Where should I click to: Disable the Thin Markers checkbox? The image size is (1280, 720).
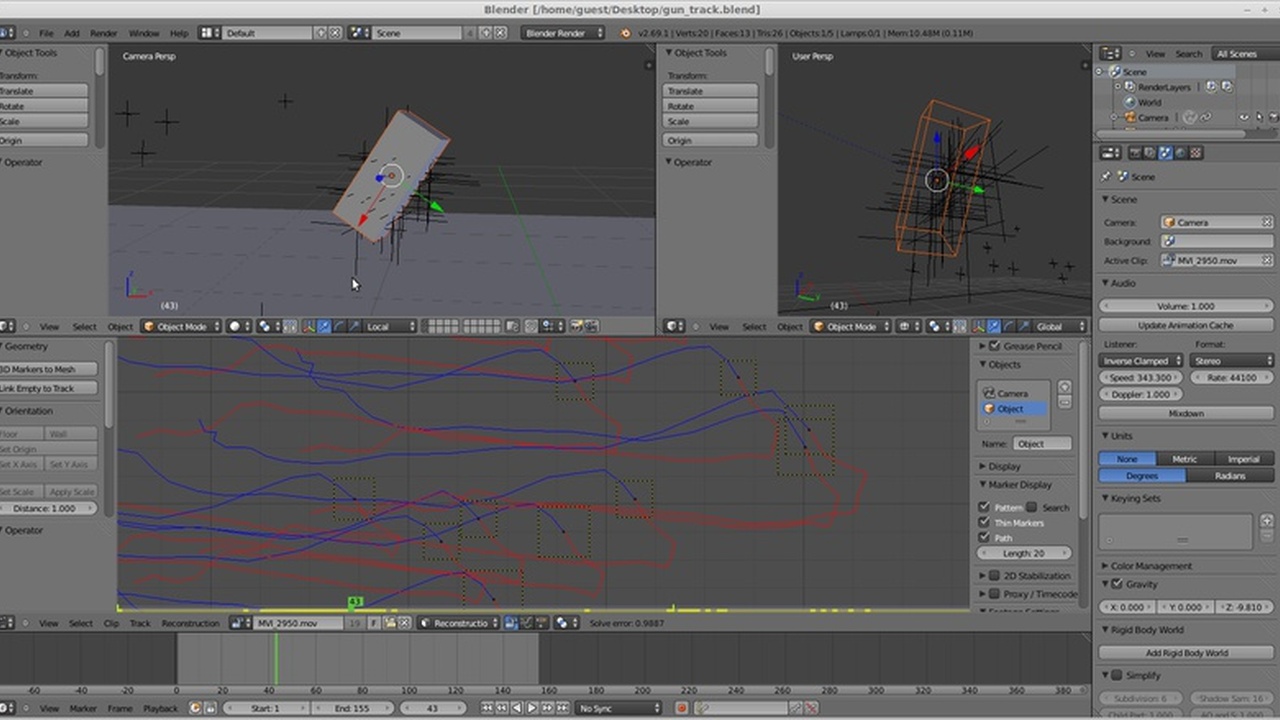(x=984, y=522)
